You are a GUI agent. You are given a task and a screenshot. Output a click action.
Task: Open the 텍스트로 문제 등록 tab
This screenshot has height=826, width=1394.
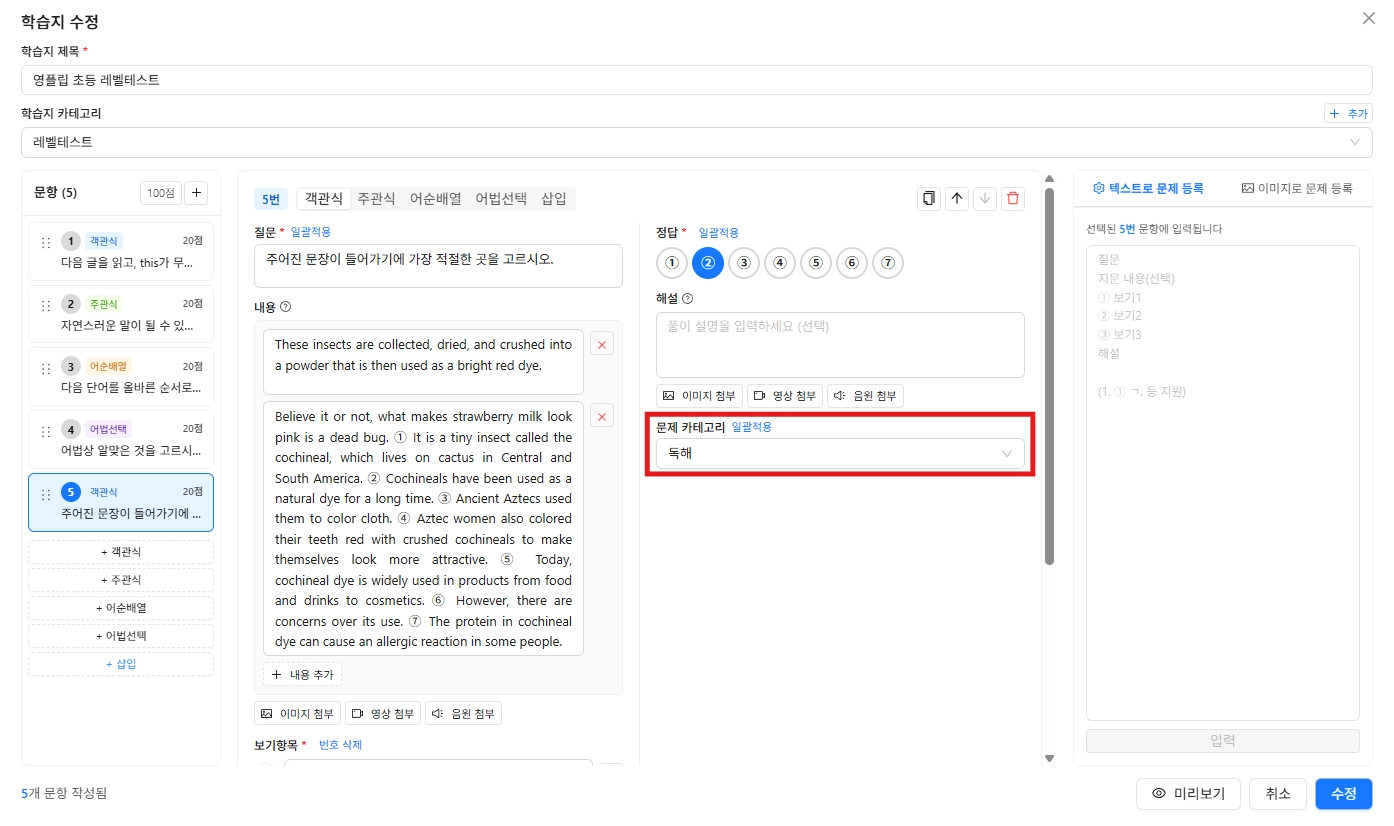click(1148, 188)
